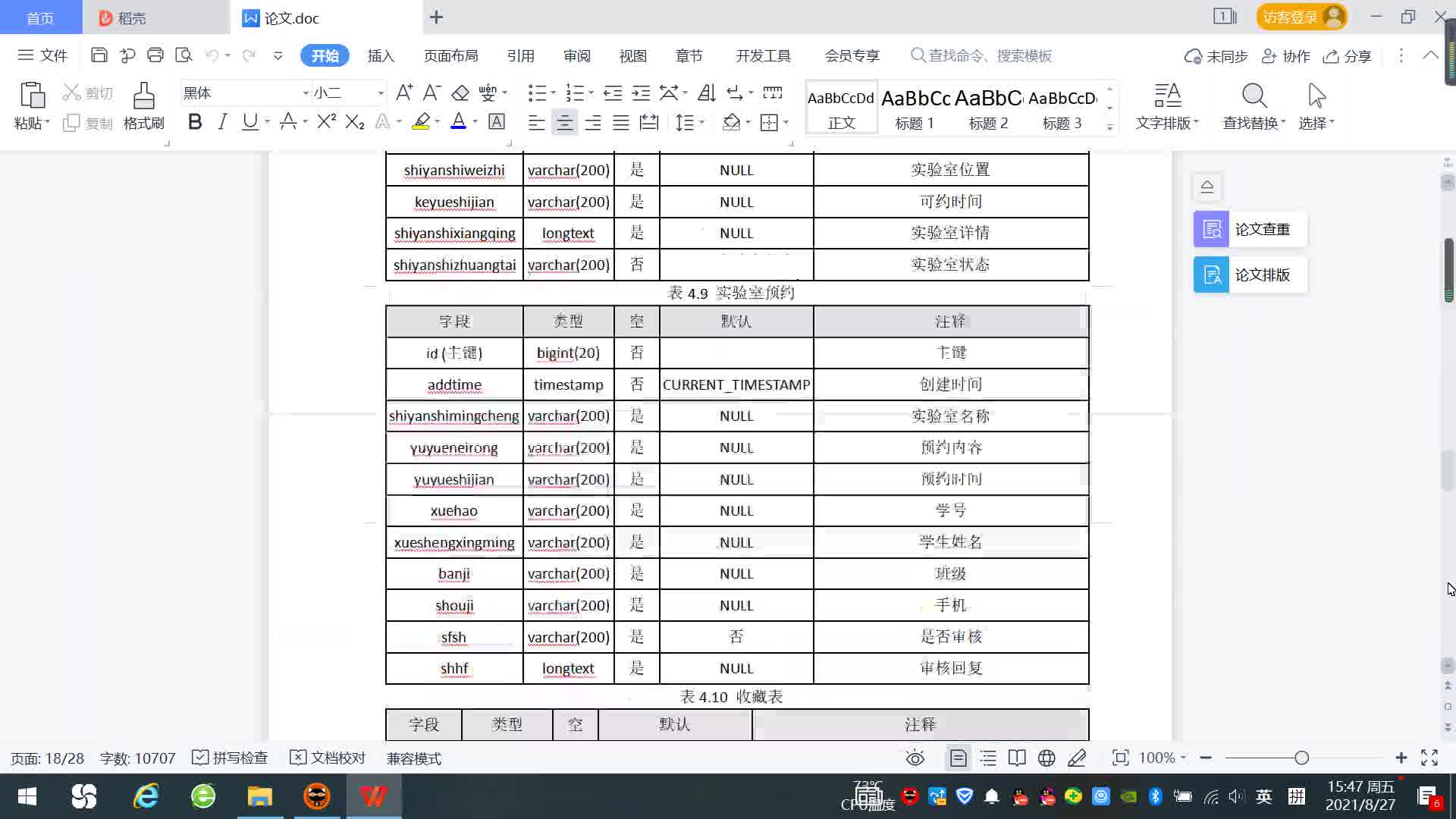Open the 页面布局 ribbon tab

(x=450, y=56)
